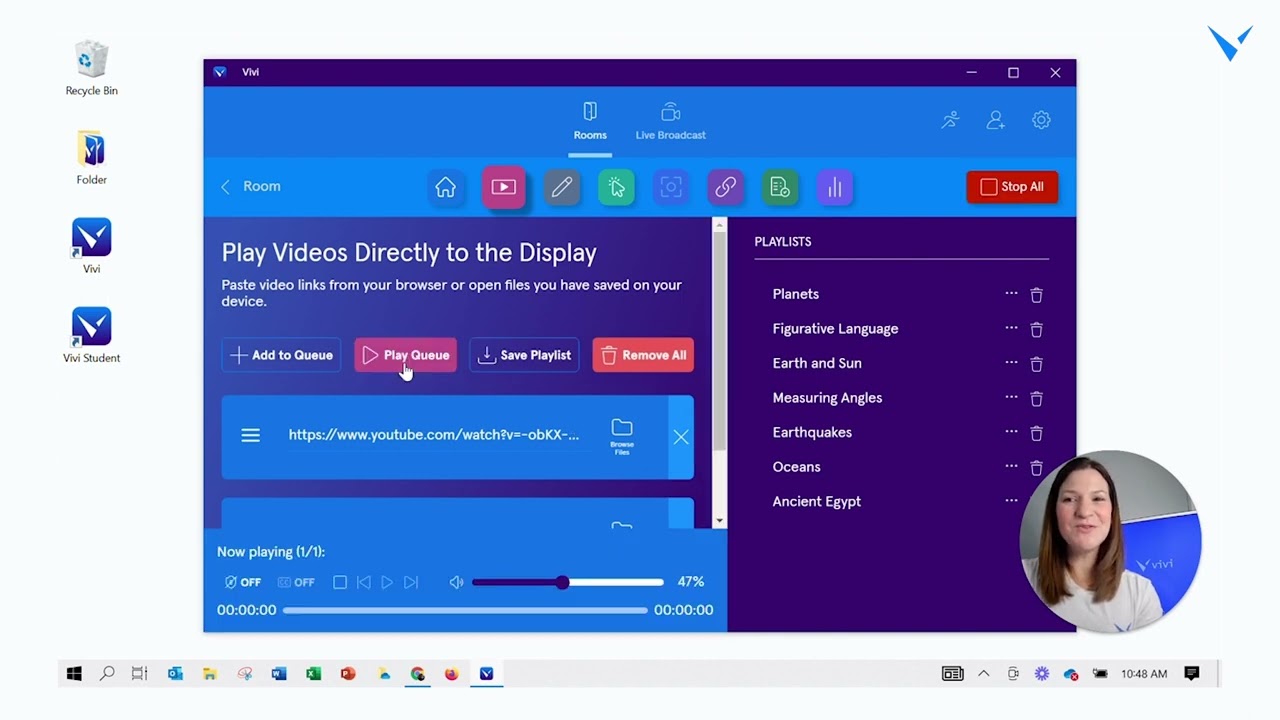Delete the Planets playlist
1280x720 pixels.
(x=1036, y=295)
